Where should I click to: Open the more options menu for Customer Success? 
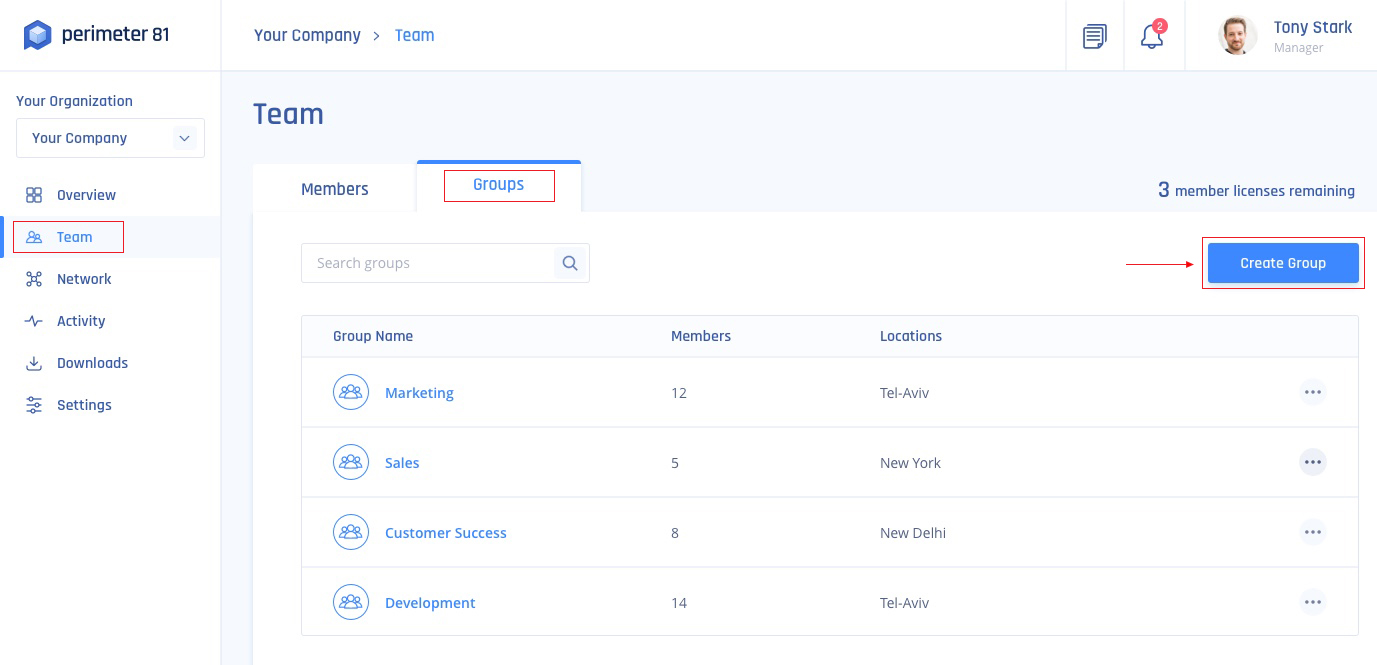click(x=1313, y=532)
